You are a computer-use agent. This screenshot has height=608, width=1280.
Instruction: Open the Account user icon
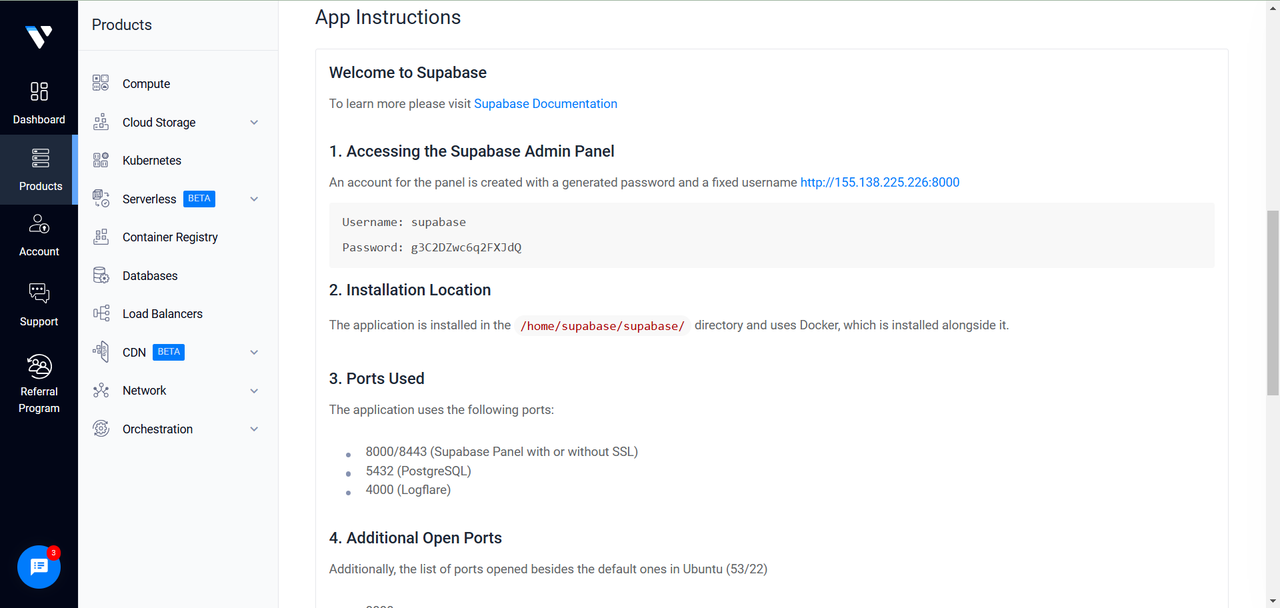coord(39,224)
